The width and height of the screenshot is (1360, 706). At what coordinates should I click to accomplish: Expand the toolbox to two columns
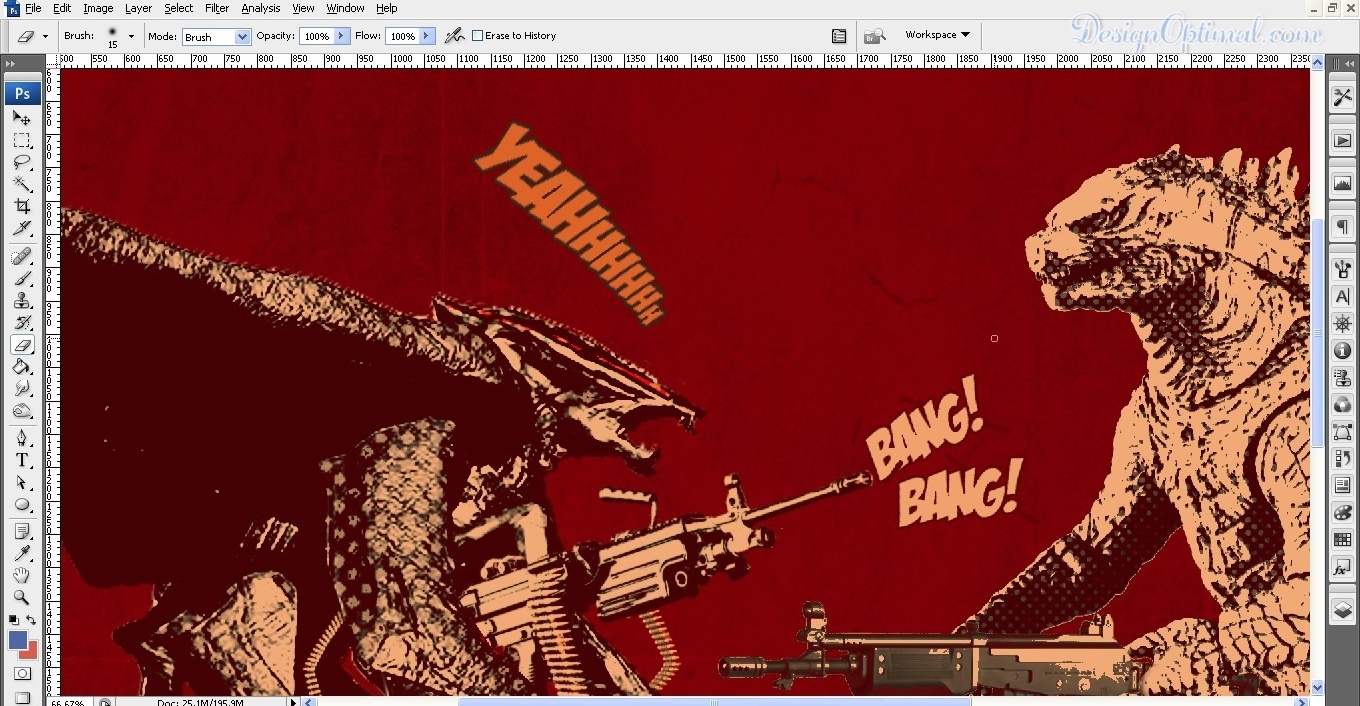pyautogui.click(x=12, y=63)
